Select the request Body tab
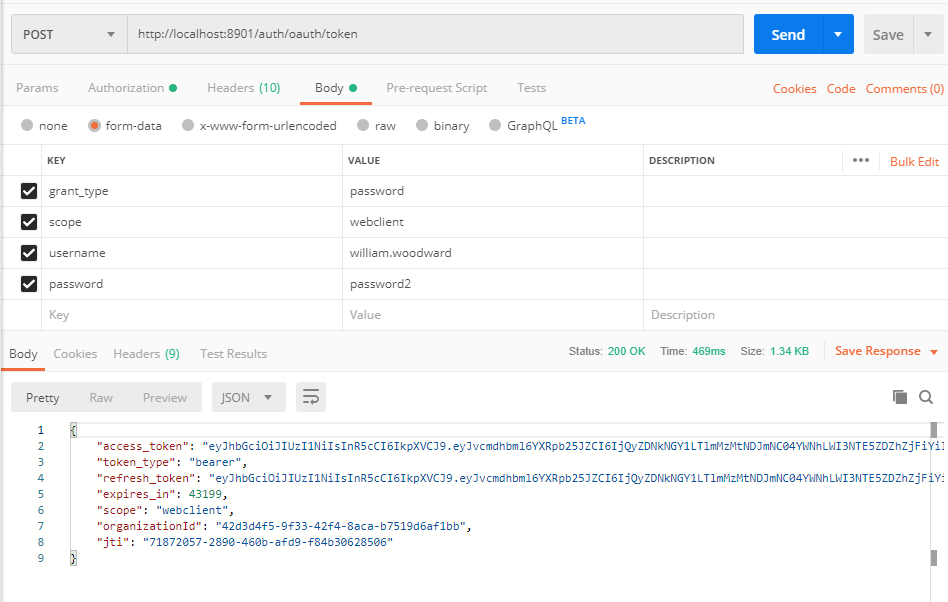 pyautogui.click(x=336, y=88)
